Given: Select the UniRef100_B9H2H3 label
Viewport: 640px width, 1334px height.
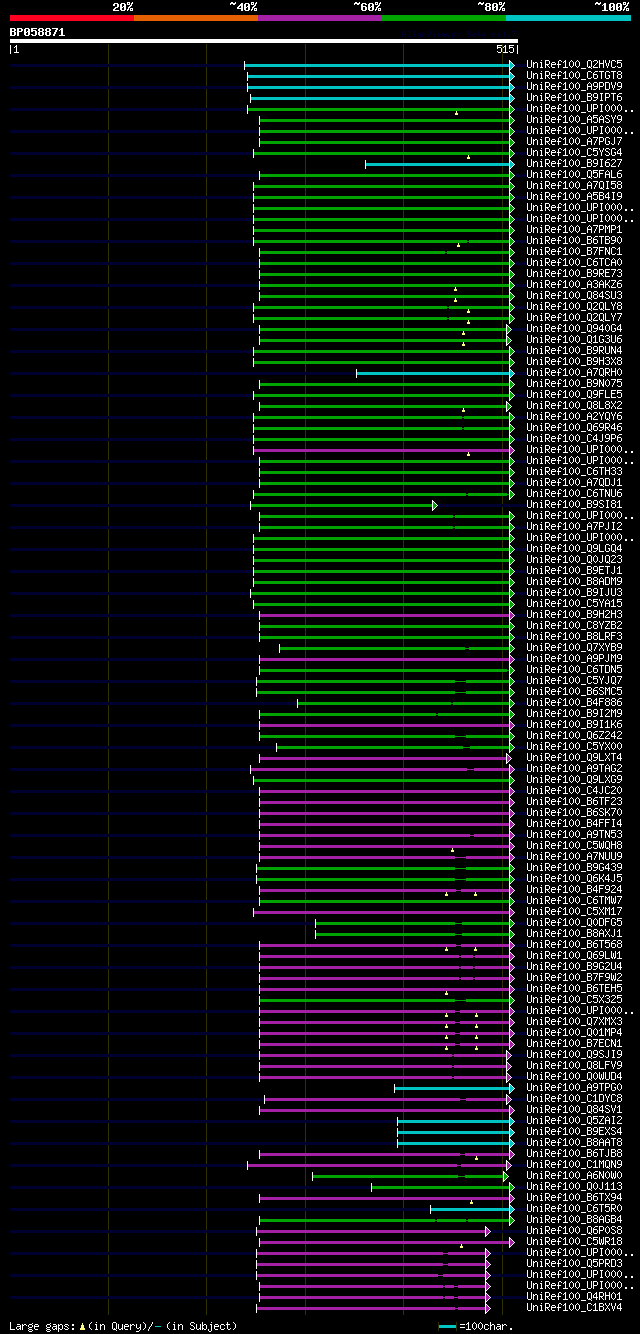Looking at the screenshot, I should 574,614.
